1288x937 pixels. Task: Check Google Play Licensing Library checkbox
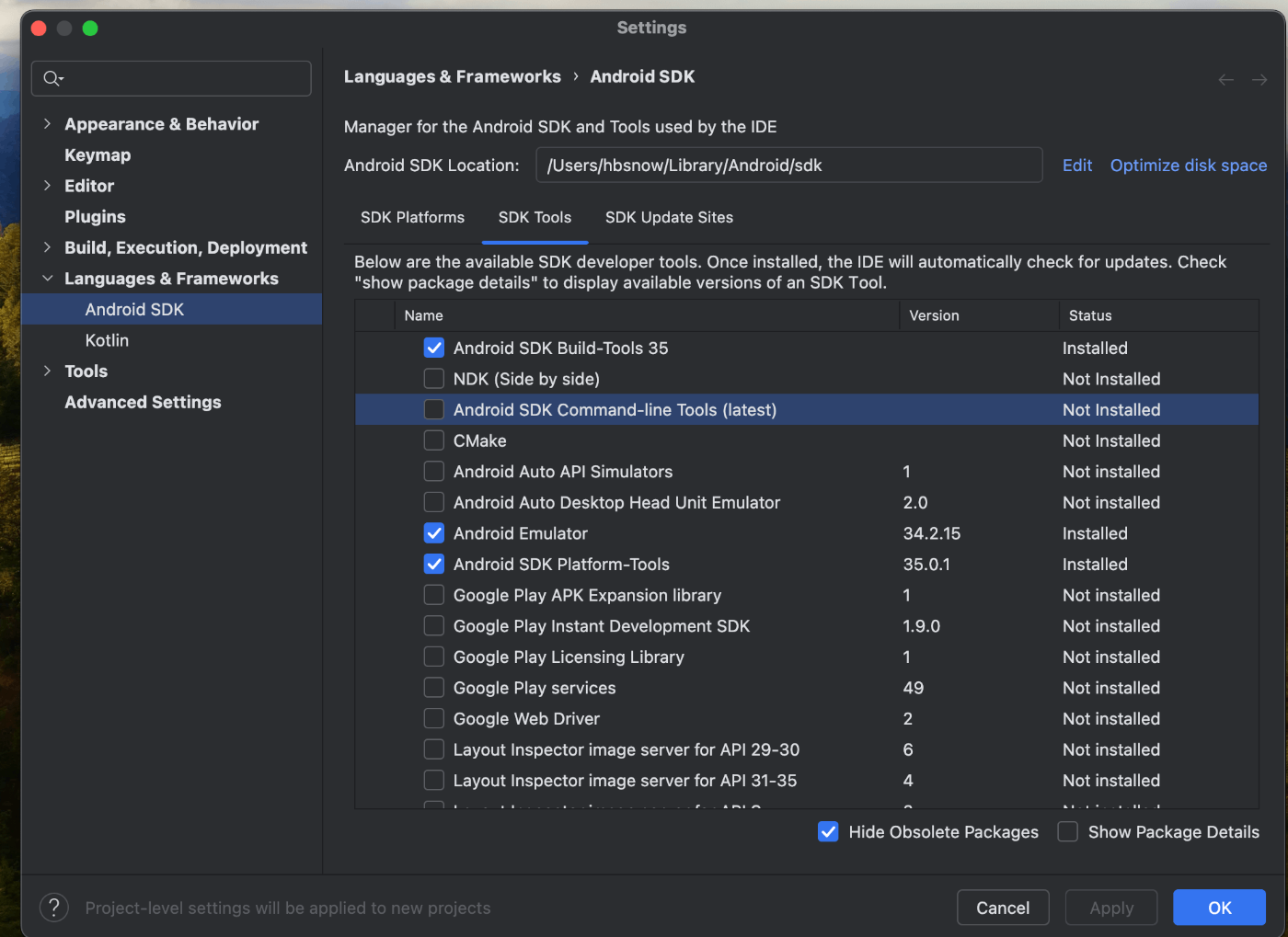coord(434,657)
